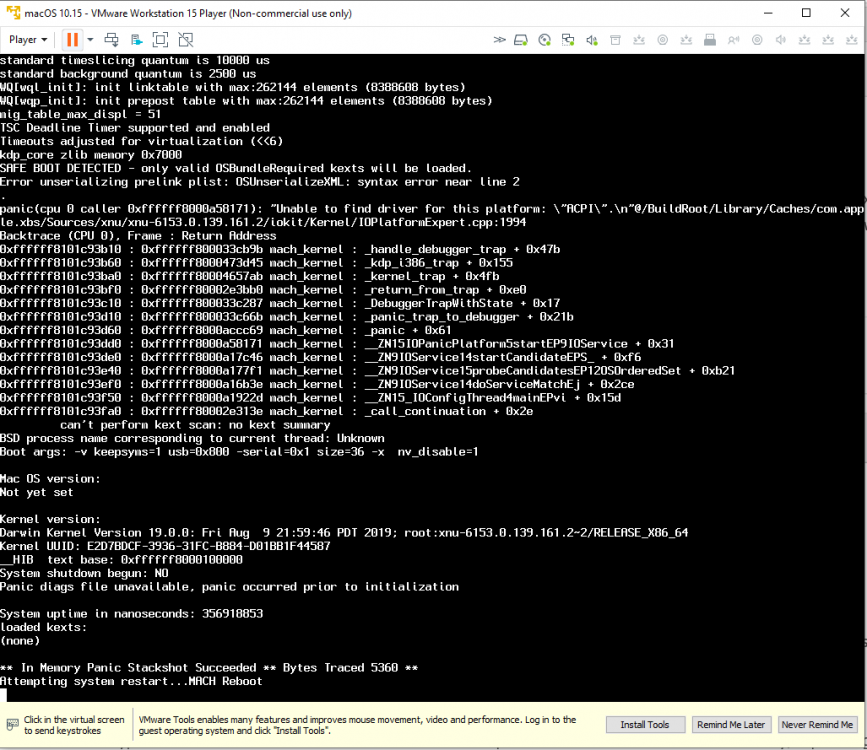Screen dimensions: 867x750
Task: Expand the device toolbar double-chevron
Action: coord(499,39)
